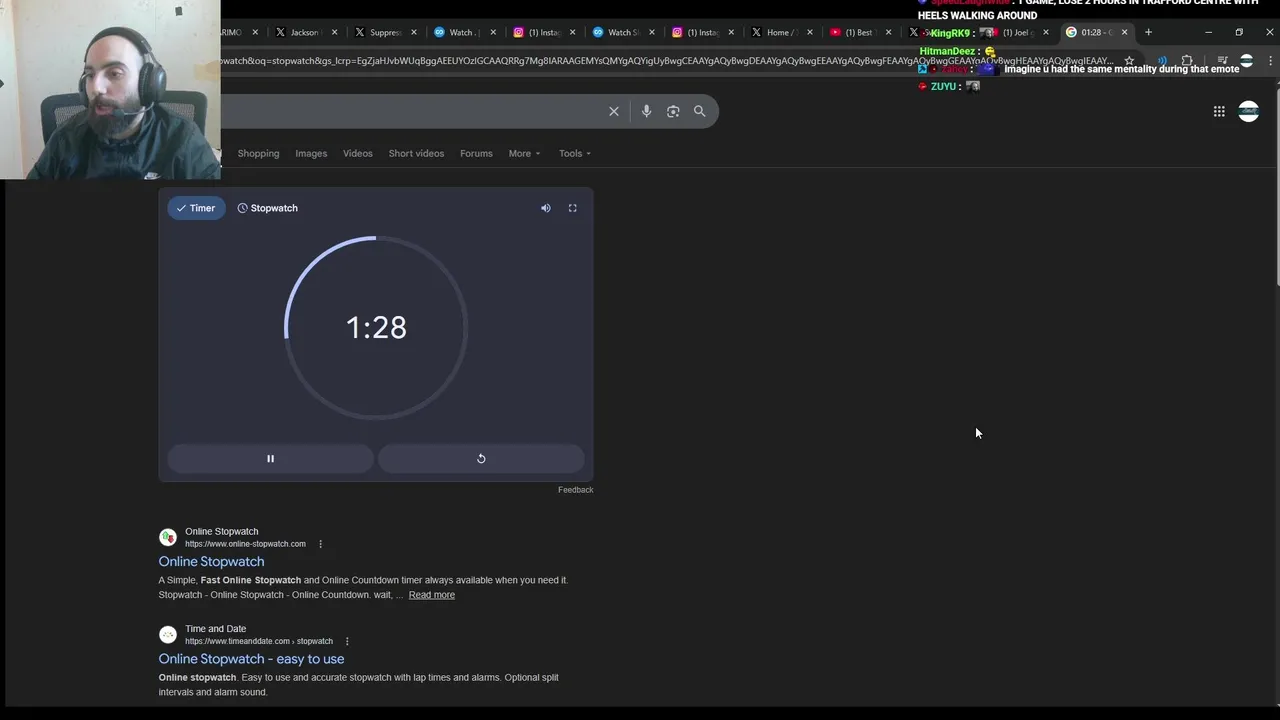Start voice search via microphone icon
Image resolution: width=1280 pixels, height=720 pixels.
pyautogui.click(x=646, y=111)
